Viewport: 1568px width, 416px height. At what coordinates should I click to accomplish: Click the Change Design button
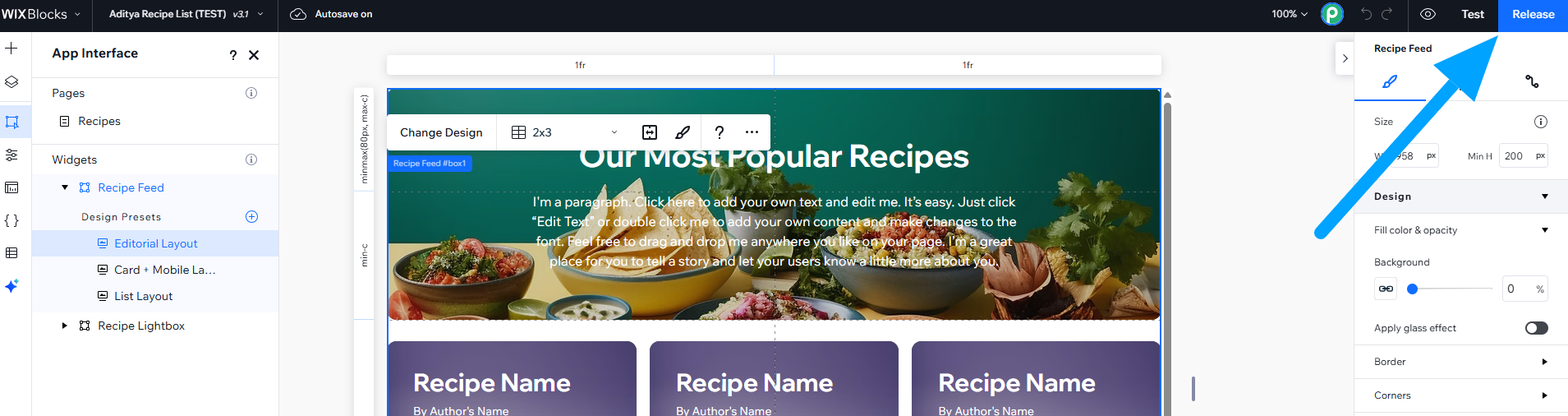coord(441,132)
